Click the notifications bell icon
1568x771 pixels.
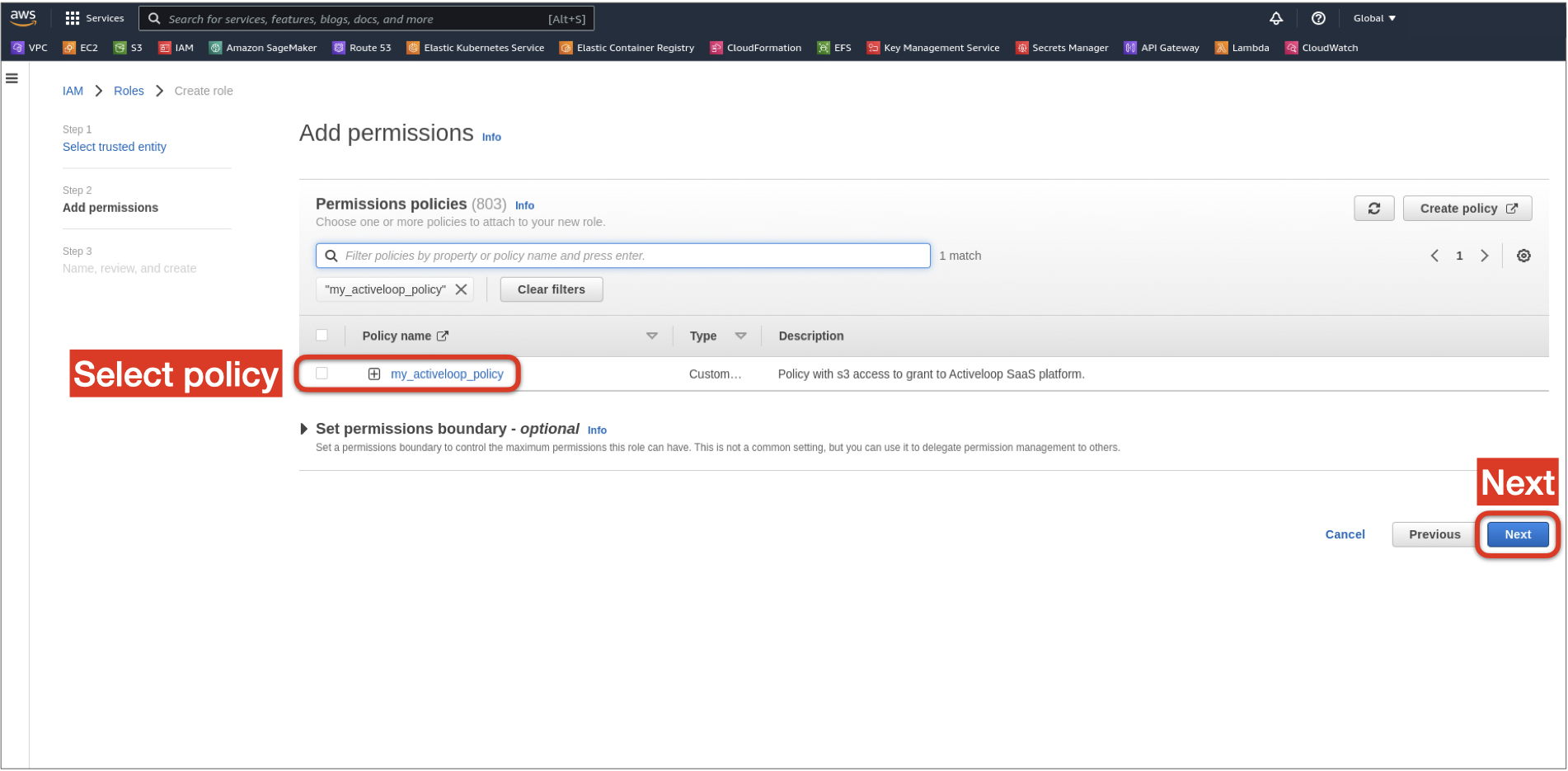(1275, 18)
